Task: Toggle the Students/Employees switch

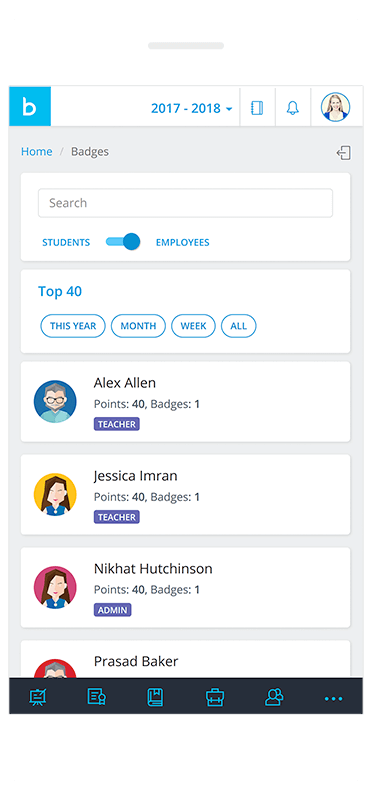Action: [123, 242]
